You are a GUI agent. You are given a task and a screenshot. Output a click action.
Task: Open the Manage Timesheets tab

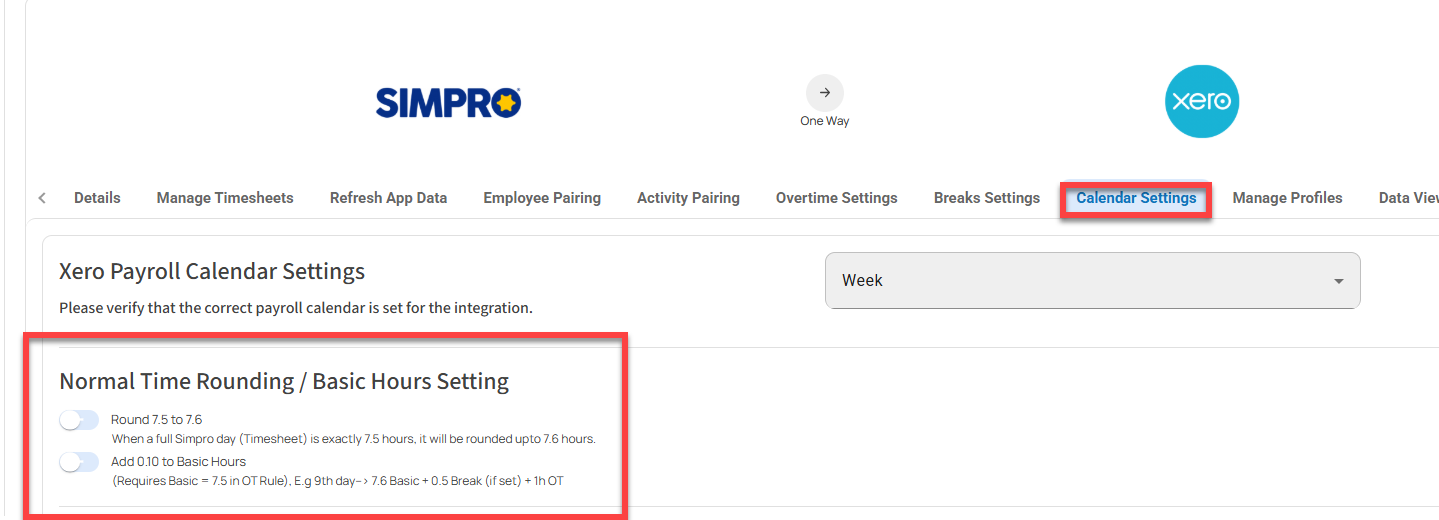(225, 198)
